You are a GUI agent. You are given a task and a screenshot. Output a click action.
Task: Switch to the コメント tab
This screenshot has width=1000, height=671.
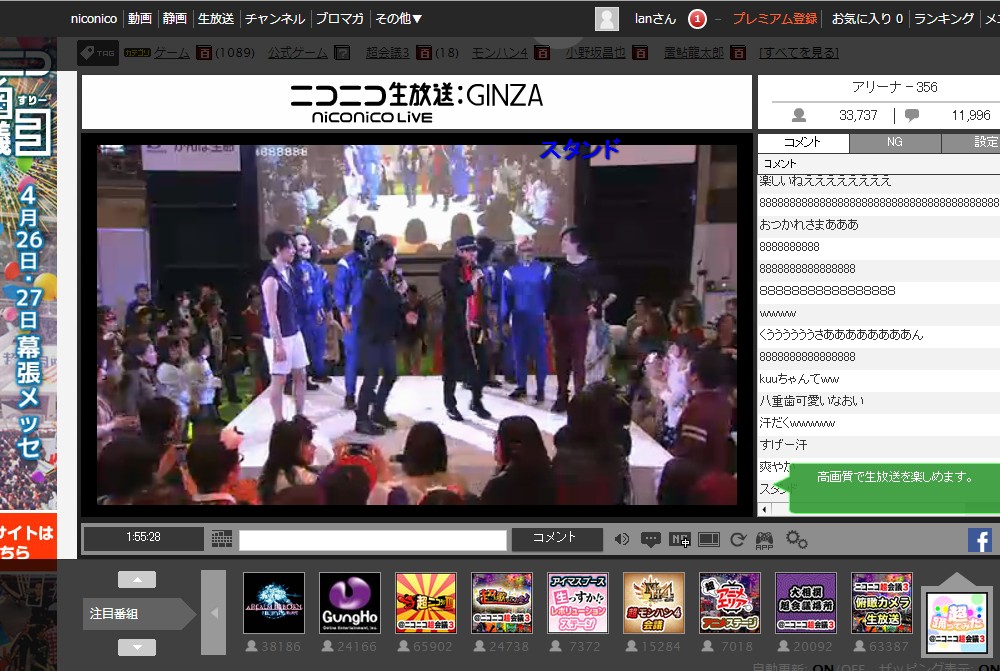pyautogui.click(x=802, y=142)
